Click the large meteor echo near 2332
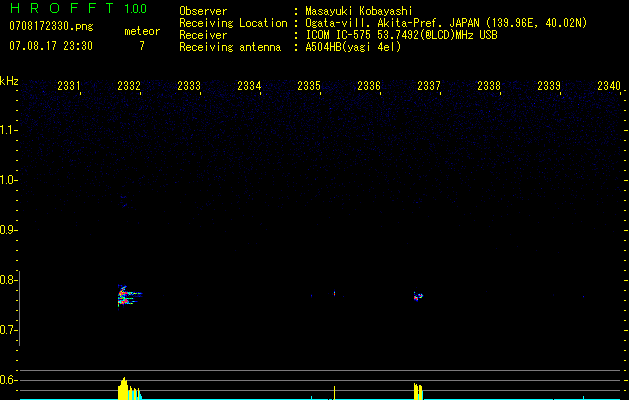Image resolution: width=629 pixels, height=400 pixels. [129, 296]
